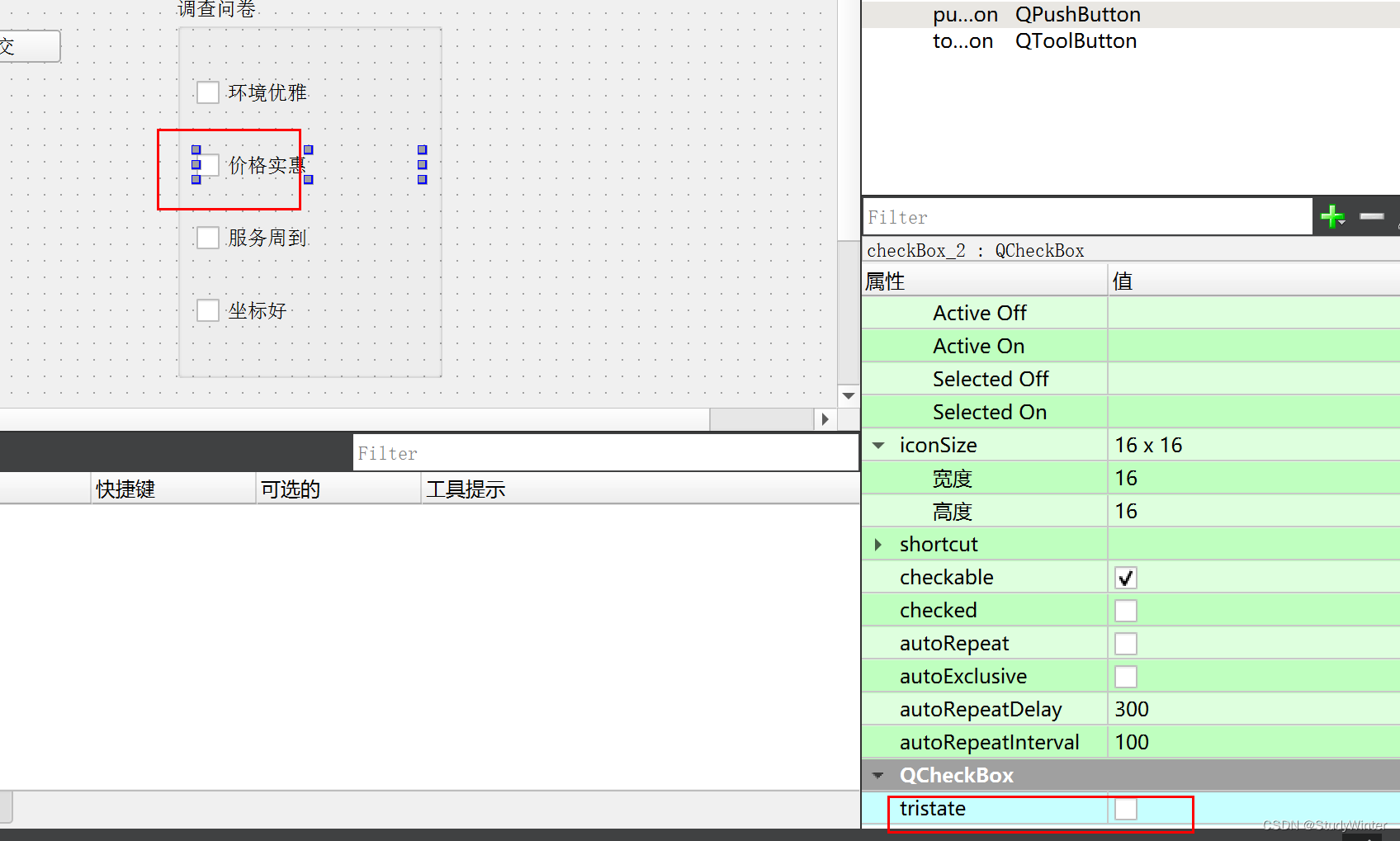Click the checkBox_2 : QCheckBox label
The width and height of the screenshot is (1400, 841).
pyautogui.click(x=976, y=251)
